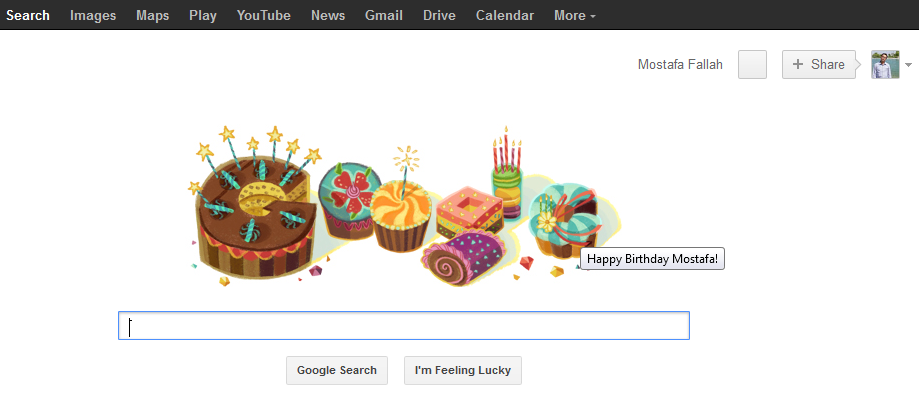
Task: Click the Google Search button
Action: coord(337,370)
